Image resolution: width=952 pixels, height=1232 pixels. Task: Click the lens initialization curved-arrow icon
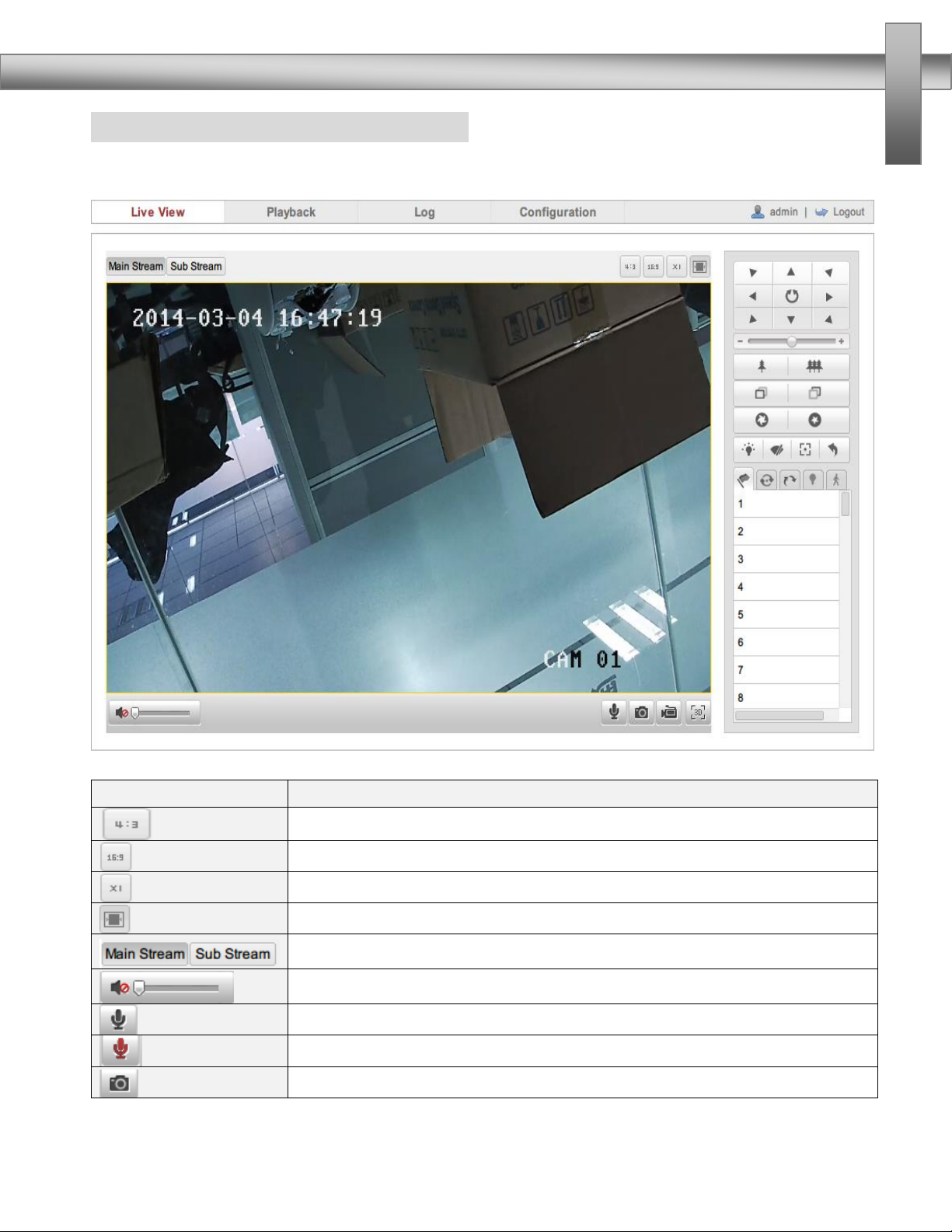[x=833, y=449]
